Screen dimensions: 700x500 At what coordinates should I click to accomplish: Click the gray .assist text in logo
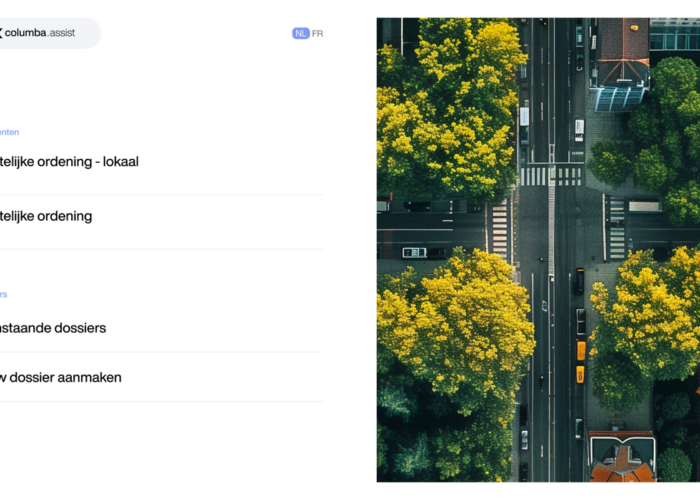click(x=61, y=33)
